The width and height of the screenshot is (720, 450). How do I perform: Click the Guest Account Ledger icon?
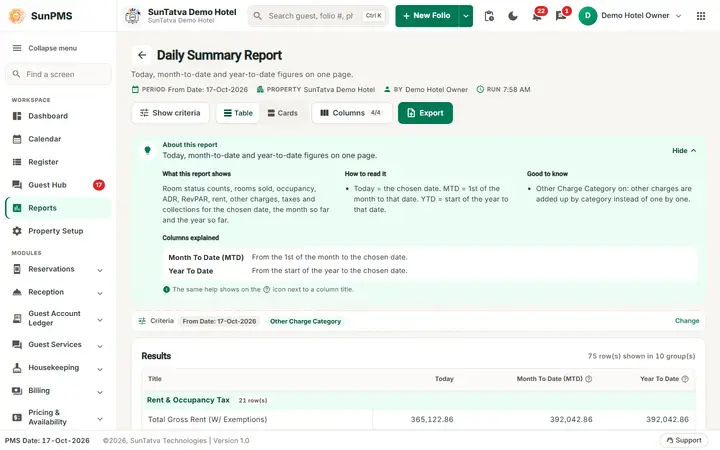pos(17,318)
